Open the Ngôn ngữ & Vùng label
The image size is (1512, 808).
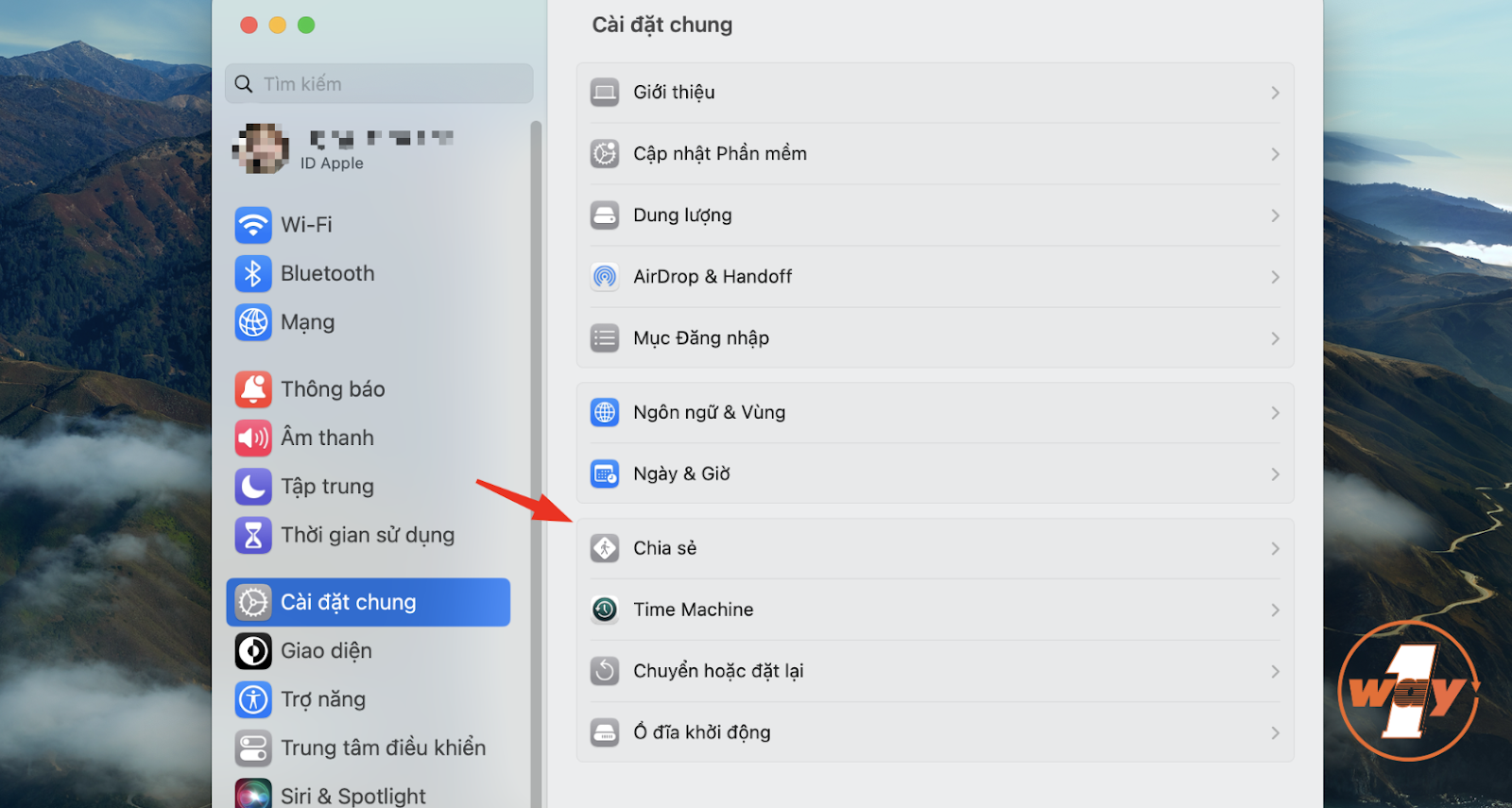[x=710, y=413]
